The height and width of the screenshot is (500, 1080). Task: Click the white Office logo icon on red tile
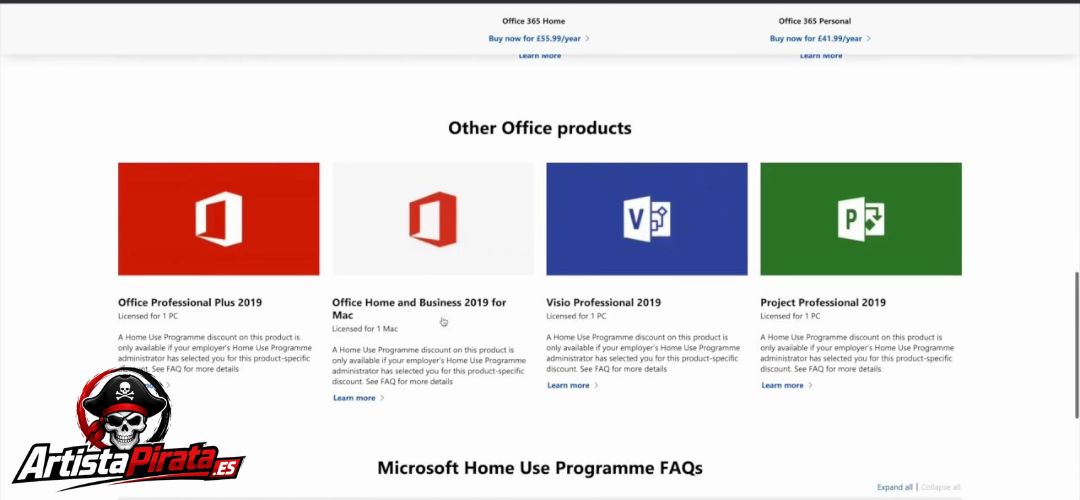pyautogui.click(x=219, y=219)
